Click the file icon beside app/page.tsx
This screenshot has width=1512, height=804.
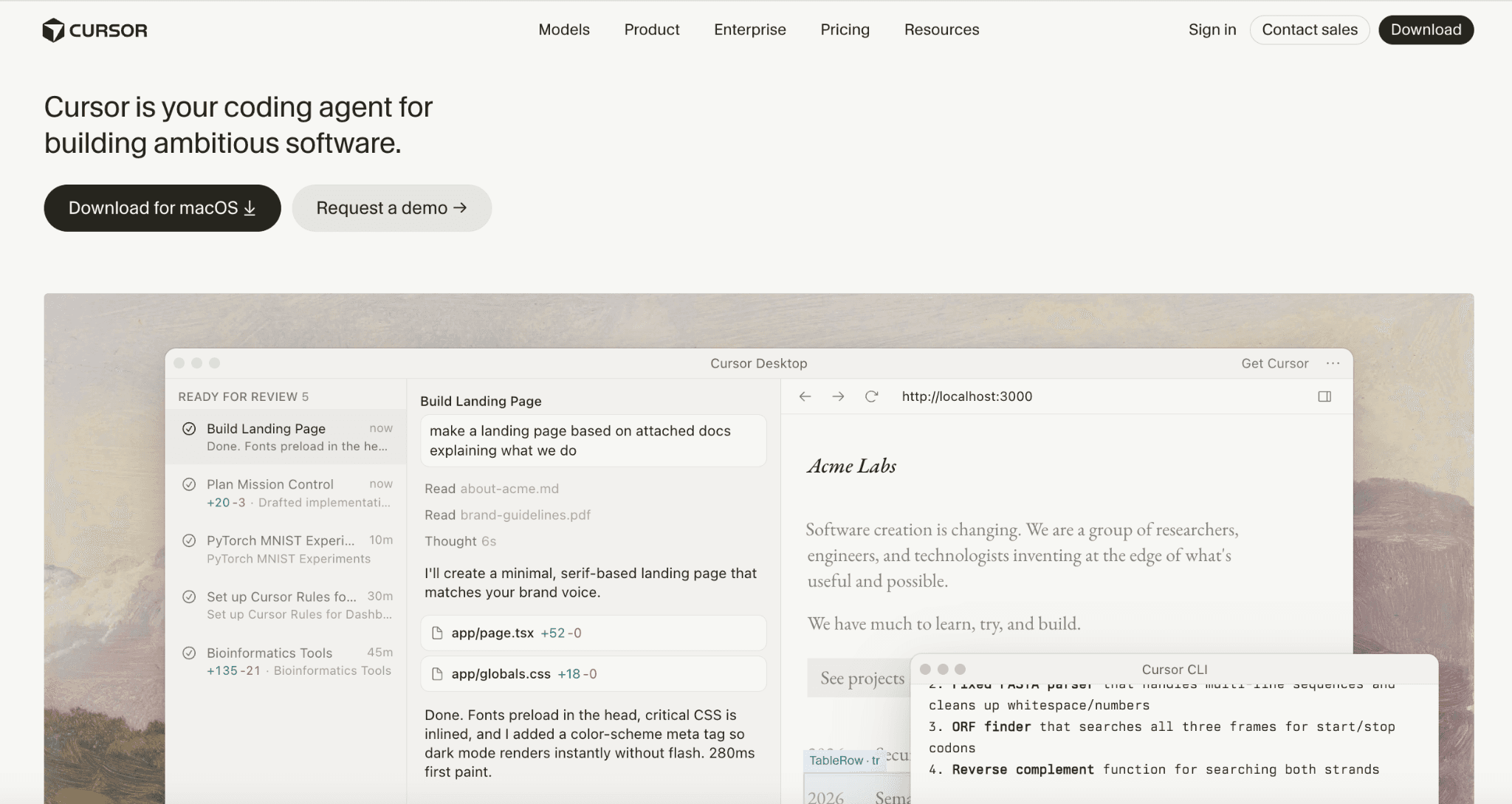point(437,633)
